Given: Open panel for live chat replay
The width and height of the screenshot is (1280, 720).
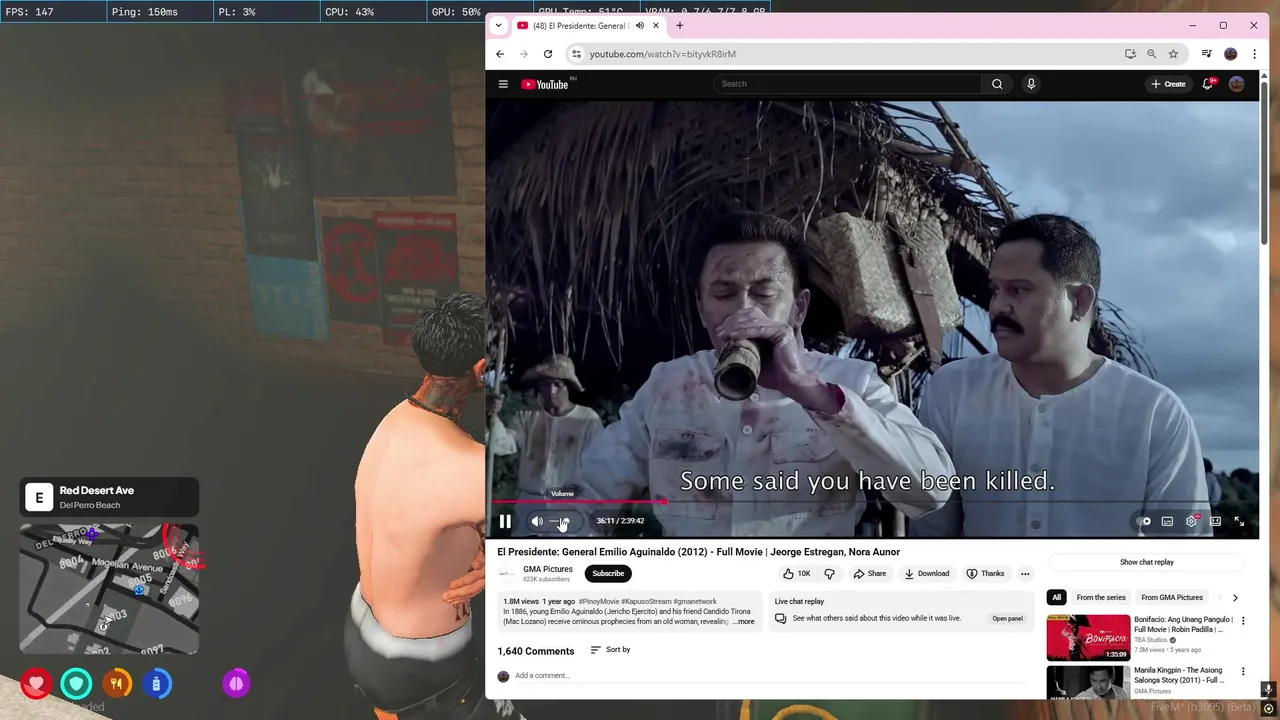Looking at the screenshot, I should pos(1007,619).
